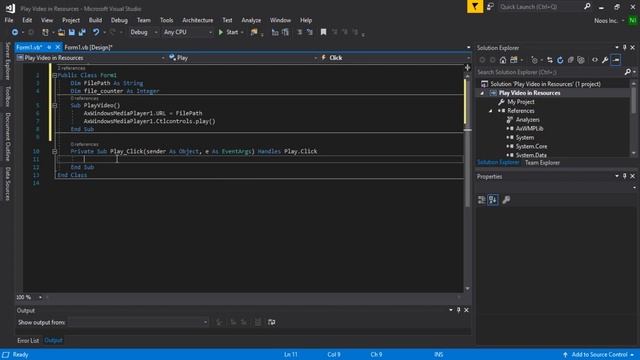Click the Solution Explorer search magnifier icon
Viewport: 640px width, 360px height.
[x=627, y=72]
